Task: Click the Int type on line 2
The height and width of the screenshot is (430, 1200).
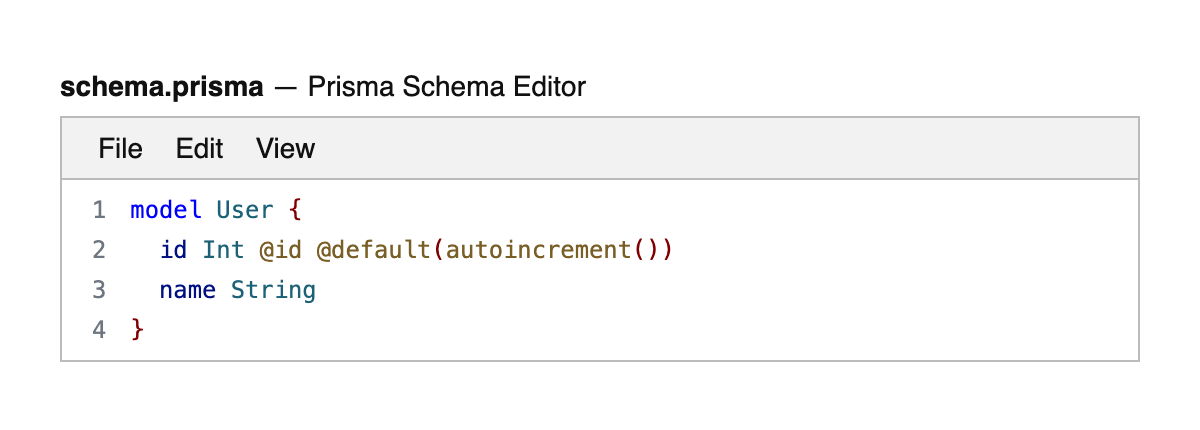Action: pos(223,250)
